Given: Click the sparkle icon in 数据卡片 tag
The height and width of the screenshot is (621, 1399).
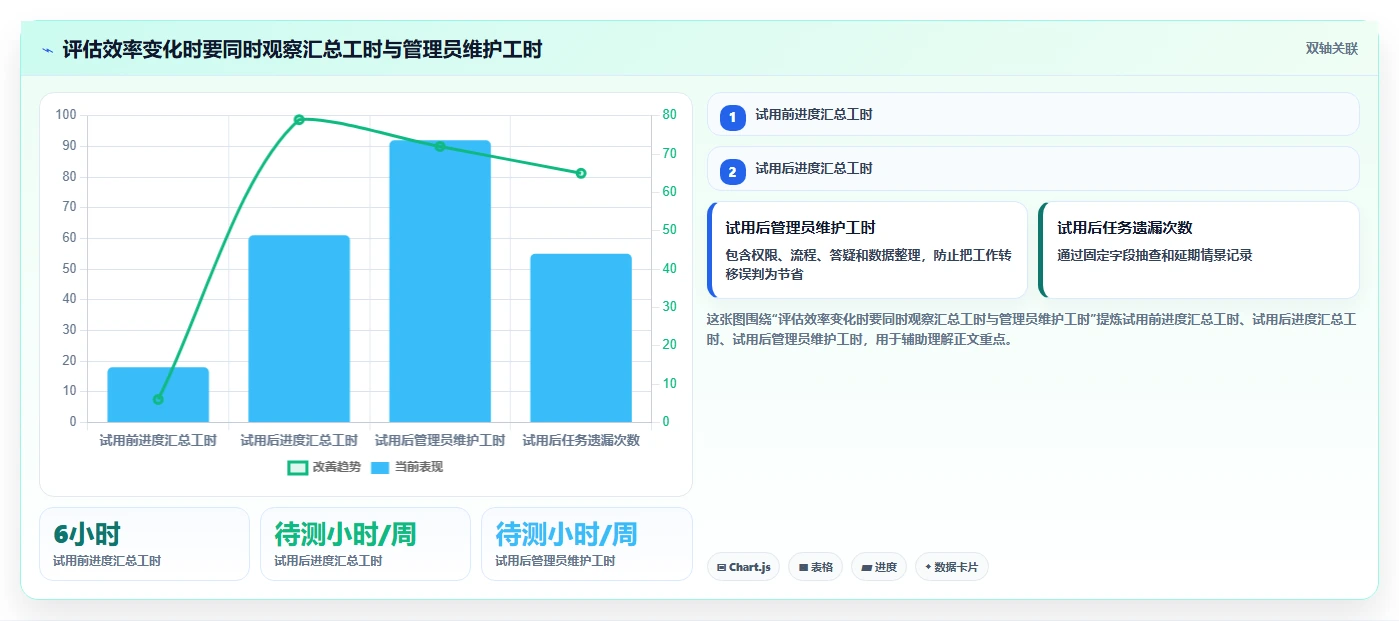Looking at the screenshot, I should point(928,567).
